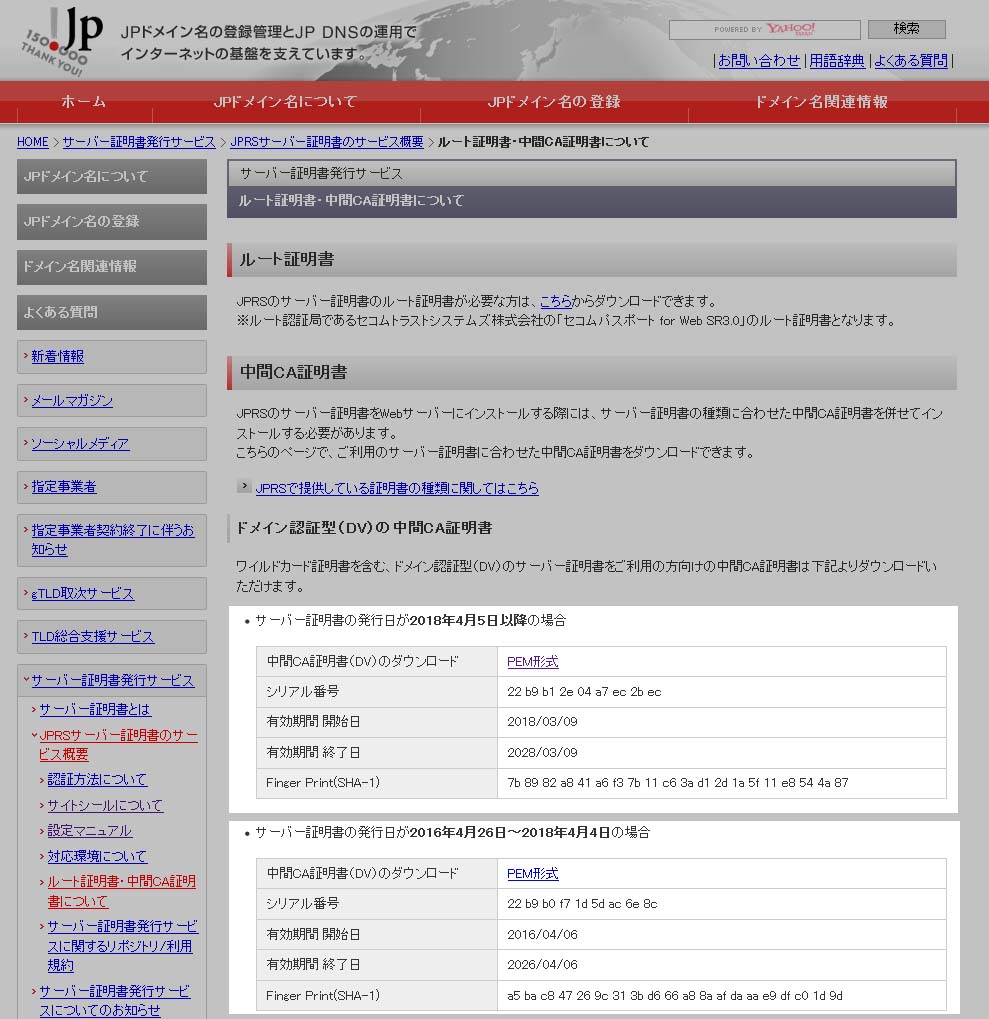Open ルート証明書・中間CA証明書について sidebar link
The width and height of the screenshot is (989, 1019).
point(122,891)
